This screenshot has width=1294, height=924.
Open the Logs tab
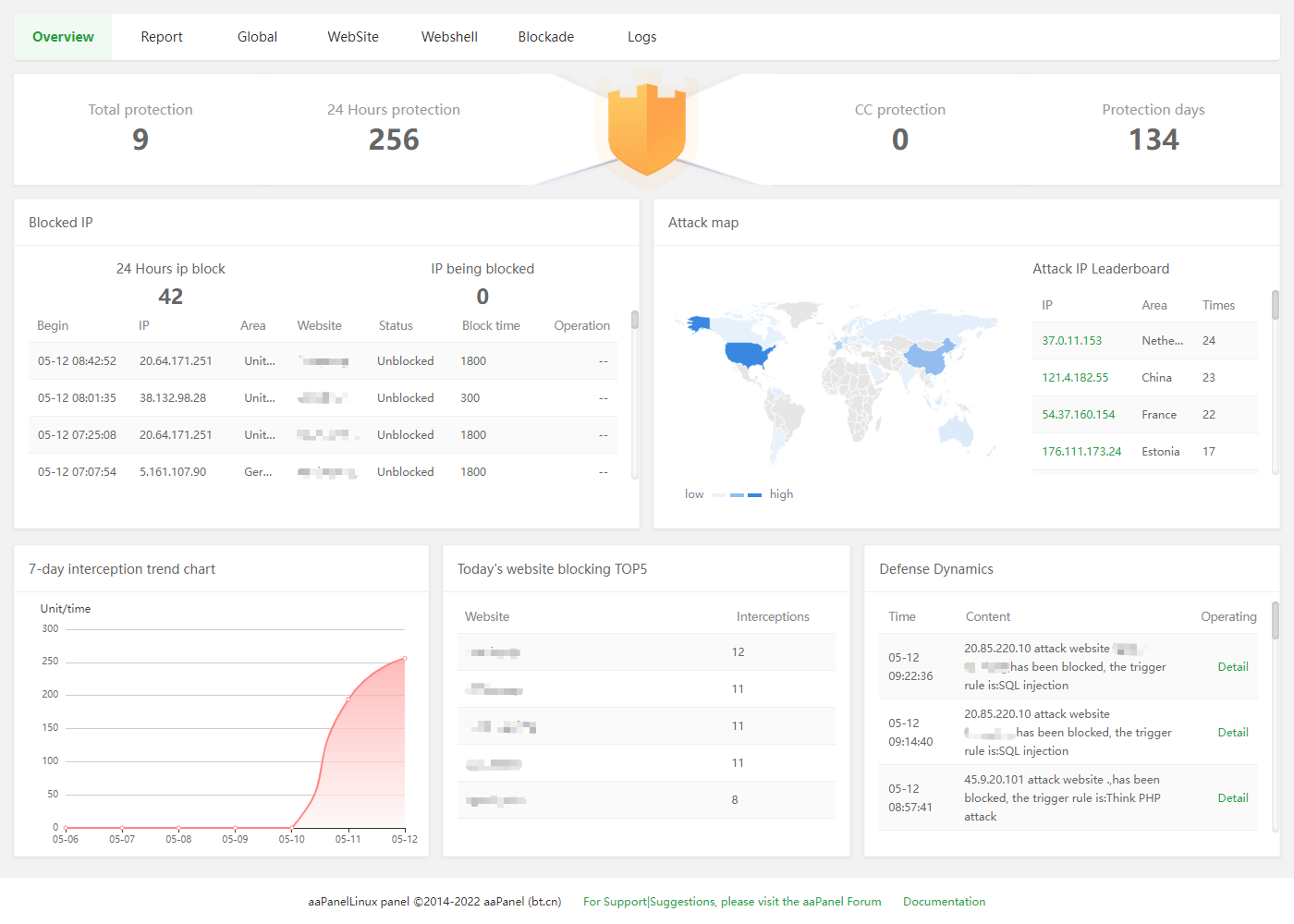click(x=641, y=37)
